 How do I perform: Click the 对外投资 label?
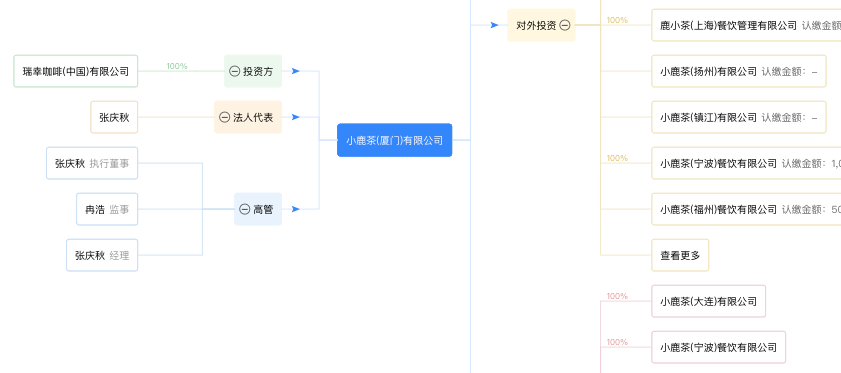point(536,25)
